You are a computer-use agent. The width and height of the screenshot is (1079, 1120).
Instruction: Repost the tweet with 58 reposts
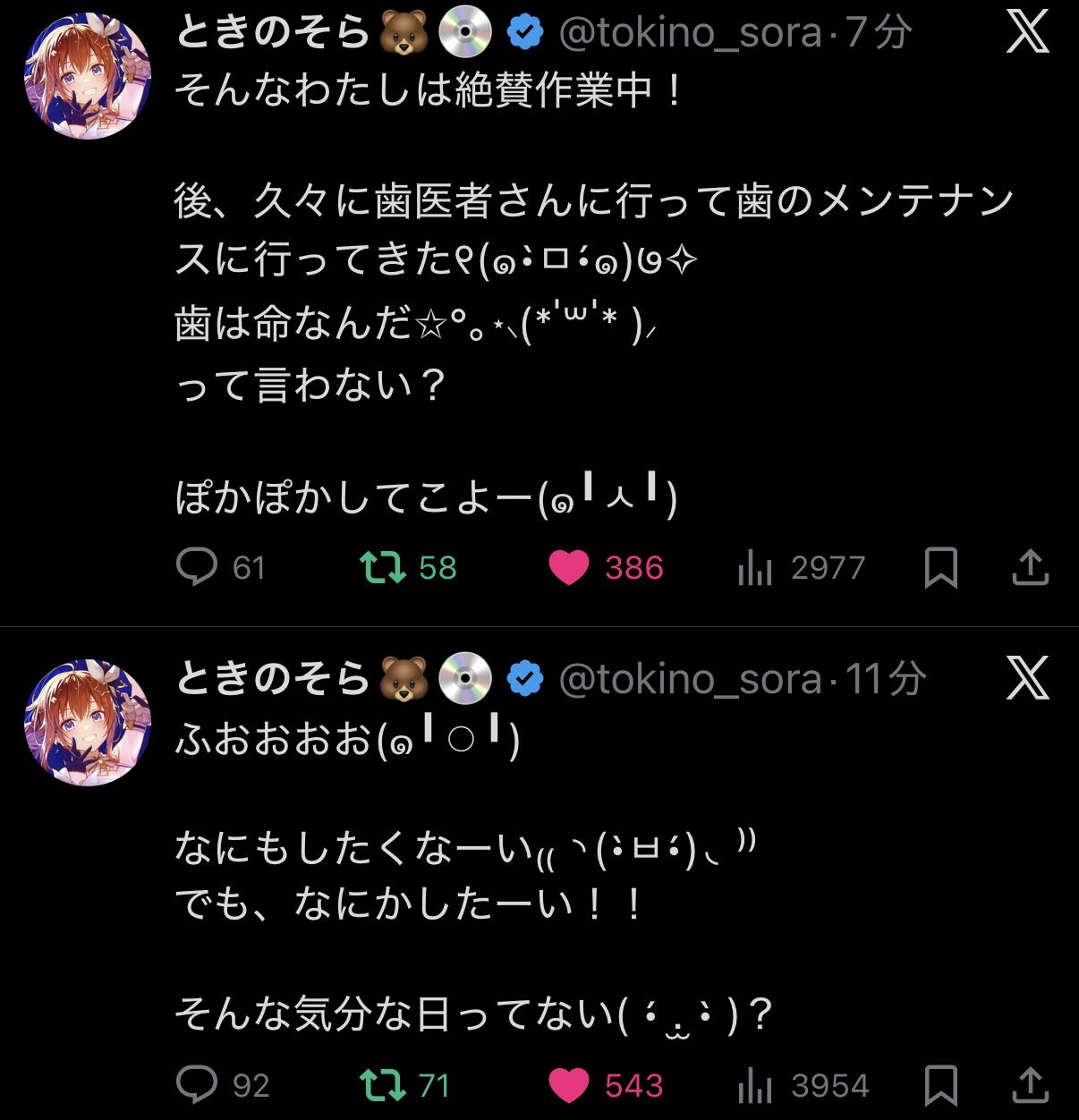point(383,567)
